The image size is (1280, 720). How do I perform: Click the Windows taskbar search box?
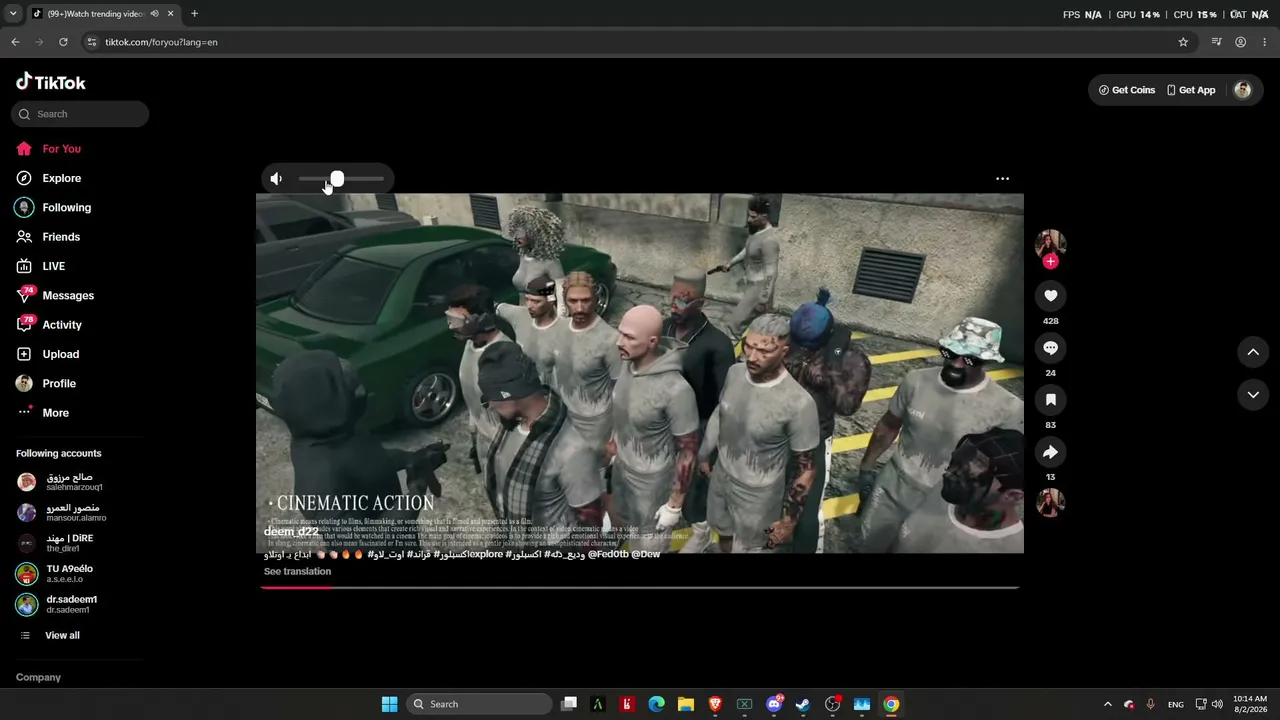pos(480,704)
